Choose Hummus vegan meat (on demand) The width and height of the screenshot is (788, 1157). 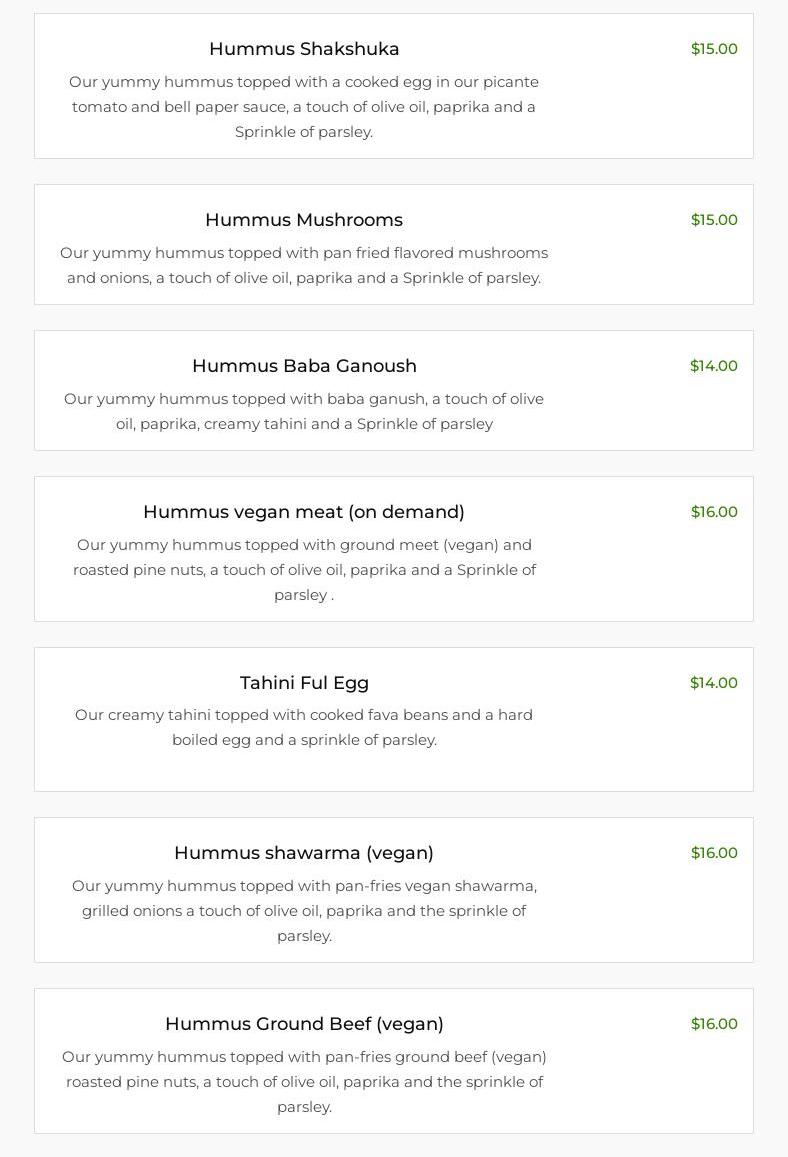tap(304, 512)
